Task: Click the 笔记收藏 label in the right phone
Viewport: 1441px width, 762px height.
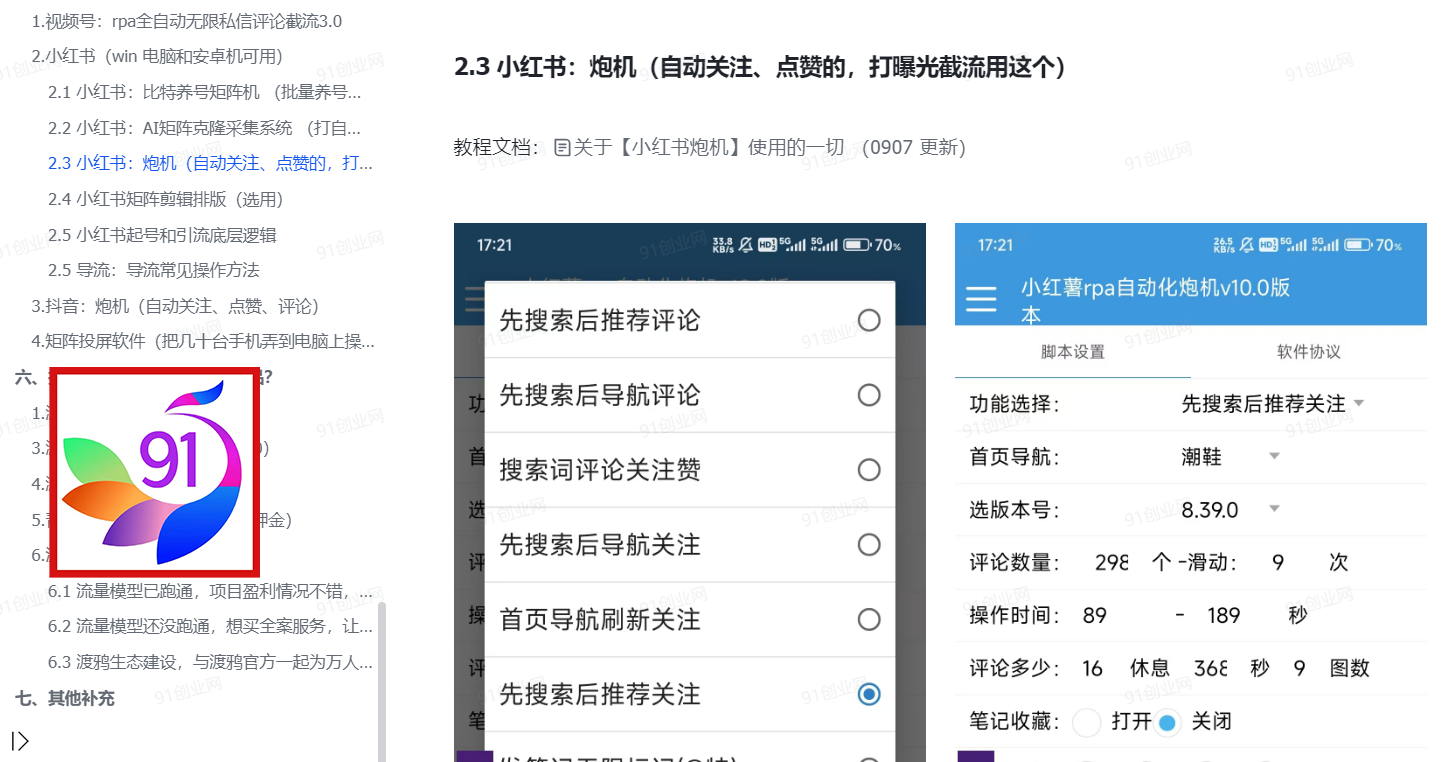Action: (x=1015, y=722)
